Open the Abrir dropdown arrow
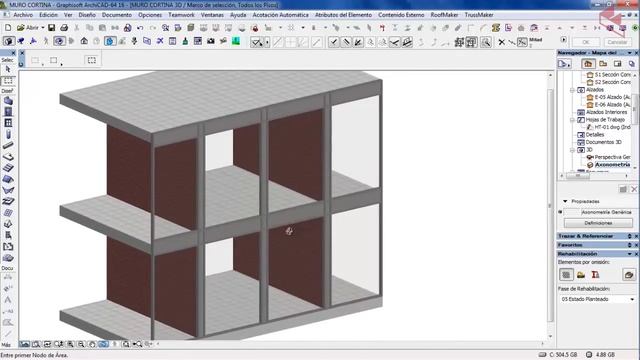This screenshot has height=360, width=640. click(42, 28)
